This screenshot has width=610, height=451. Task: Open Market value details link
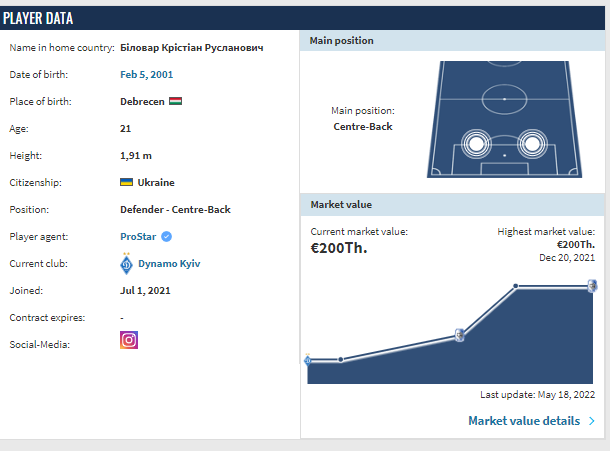click(523, 421)
